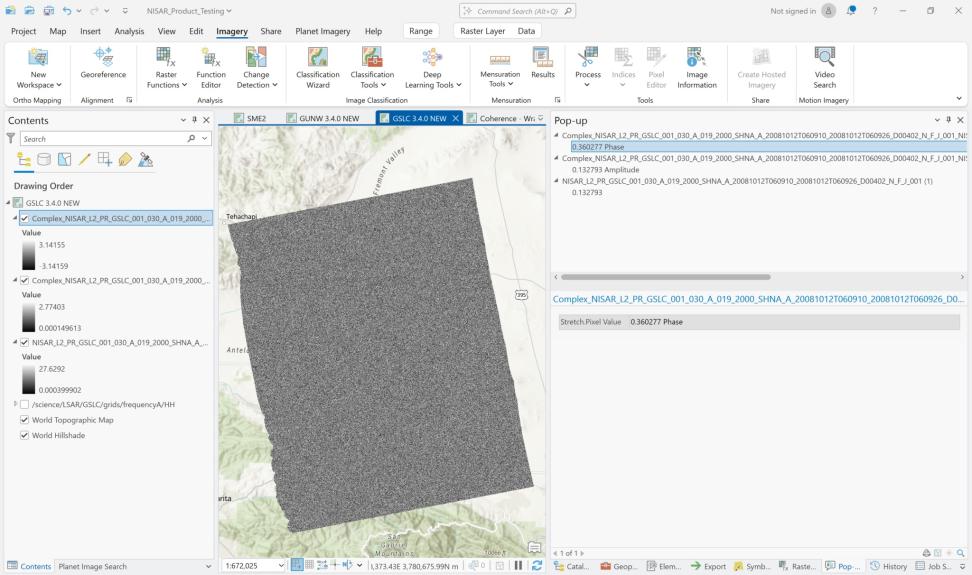Open the Planet Imagery ribbon tab
This screenshot has height=575, width=972.
(x=322, y=31)
